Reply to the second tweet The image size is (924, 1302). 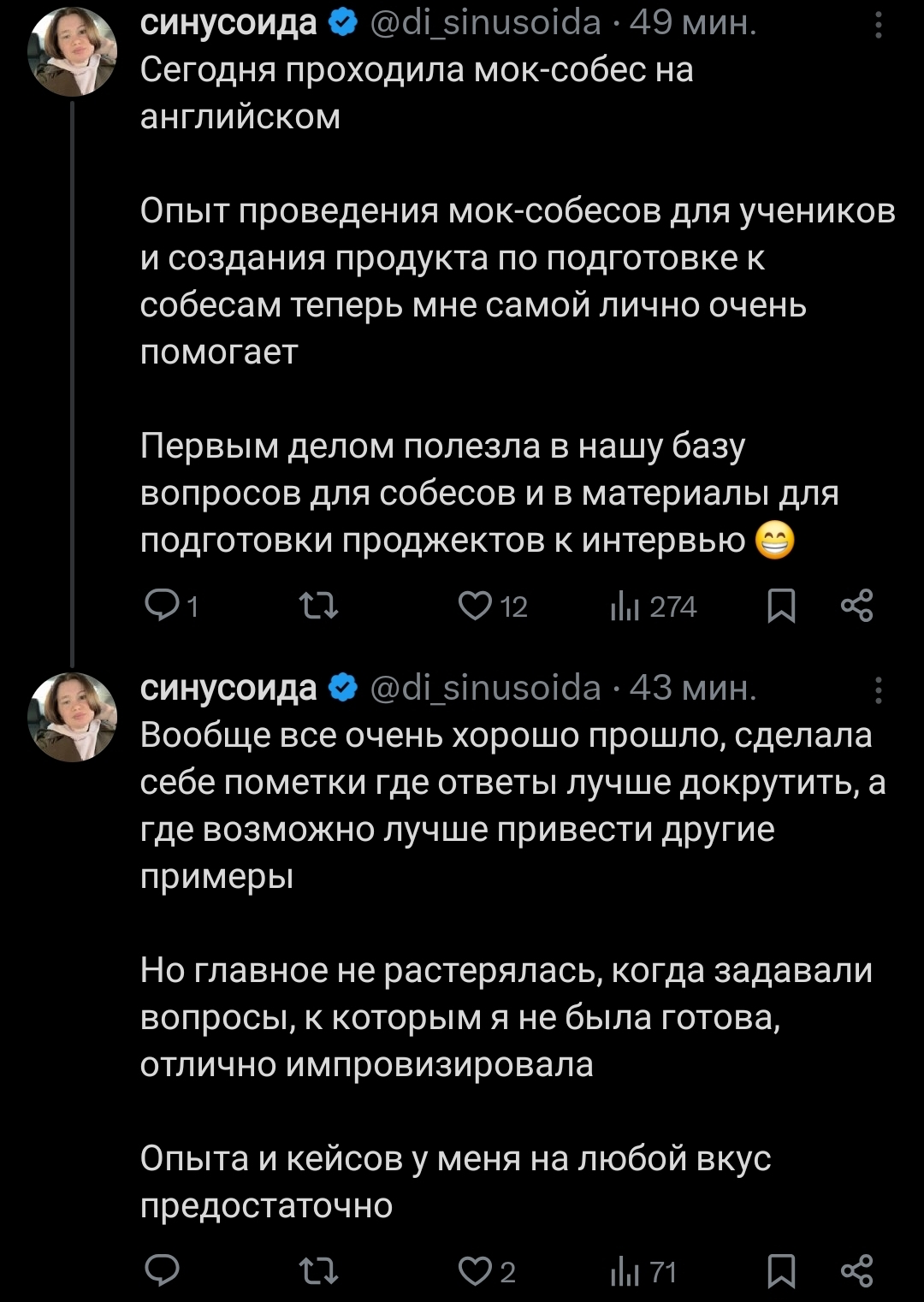click(163, 1271)
